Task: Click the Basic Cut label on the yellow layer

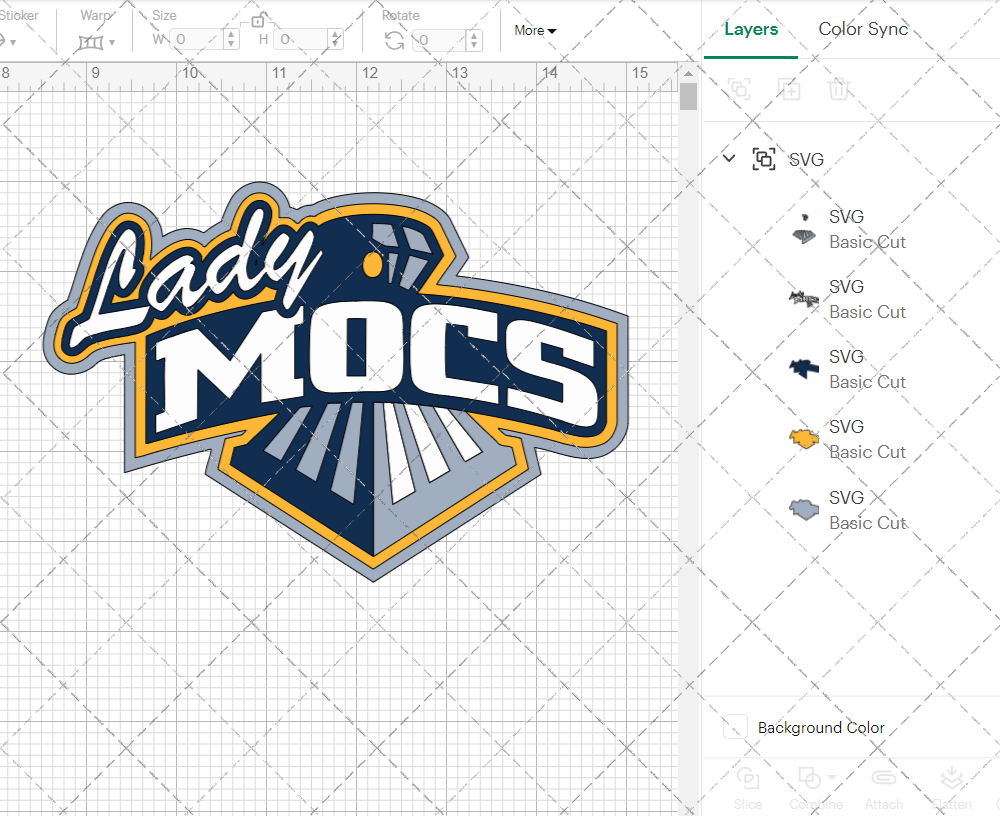Action: [x=868, y=452]
